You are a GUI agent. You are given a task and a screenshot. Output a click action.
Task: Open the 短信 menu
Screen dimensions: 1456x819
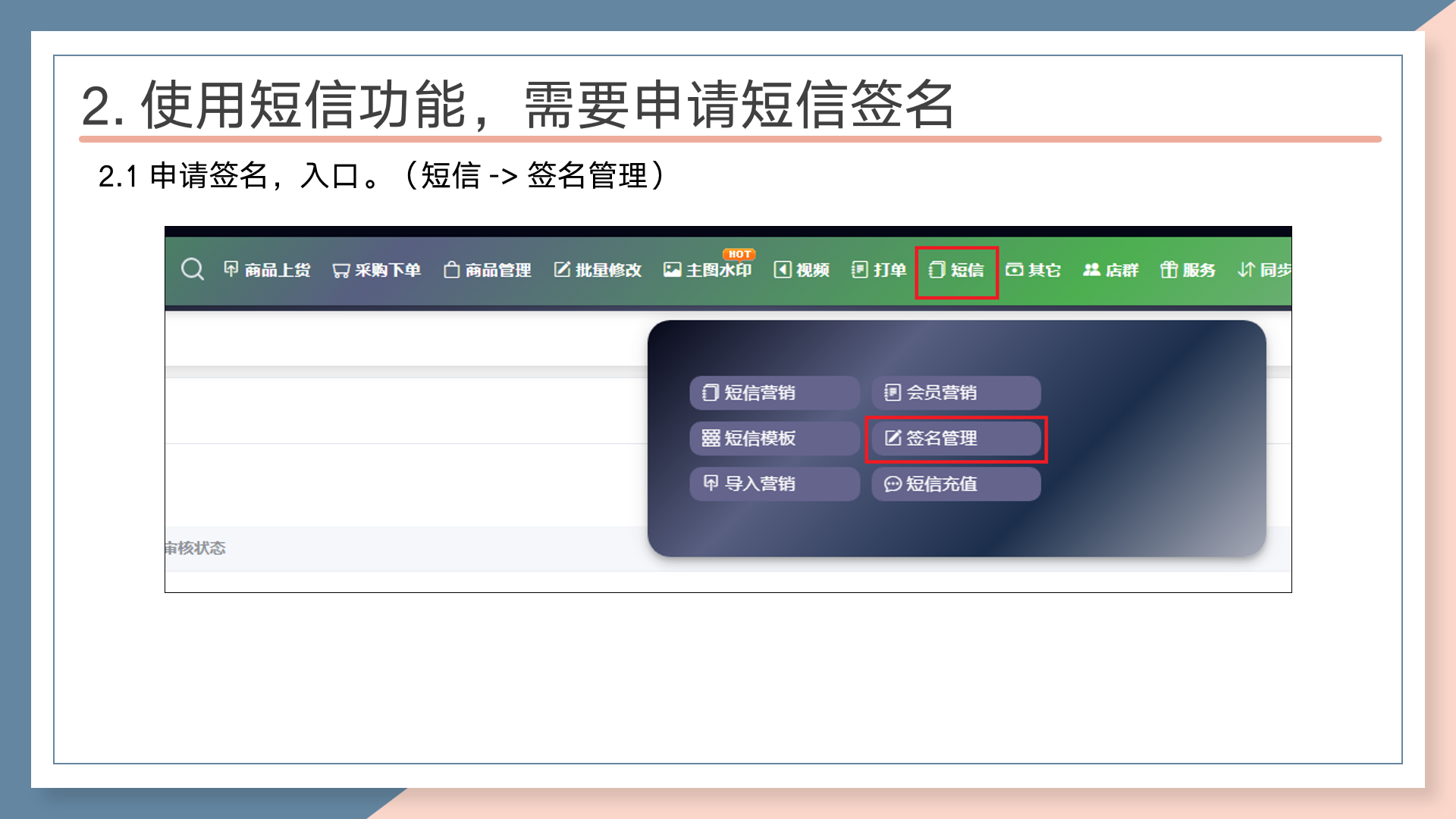(x=956, y=270)
